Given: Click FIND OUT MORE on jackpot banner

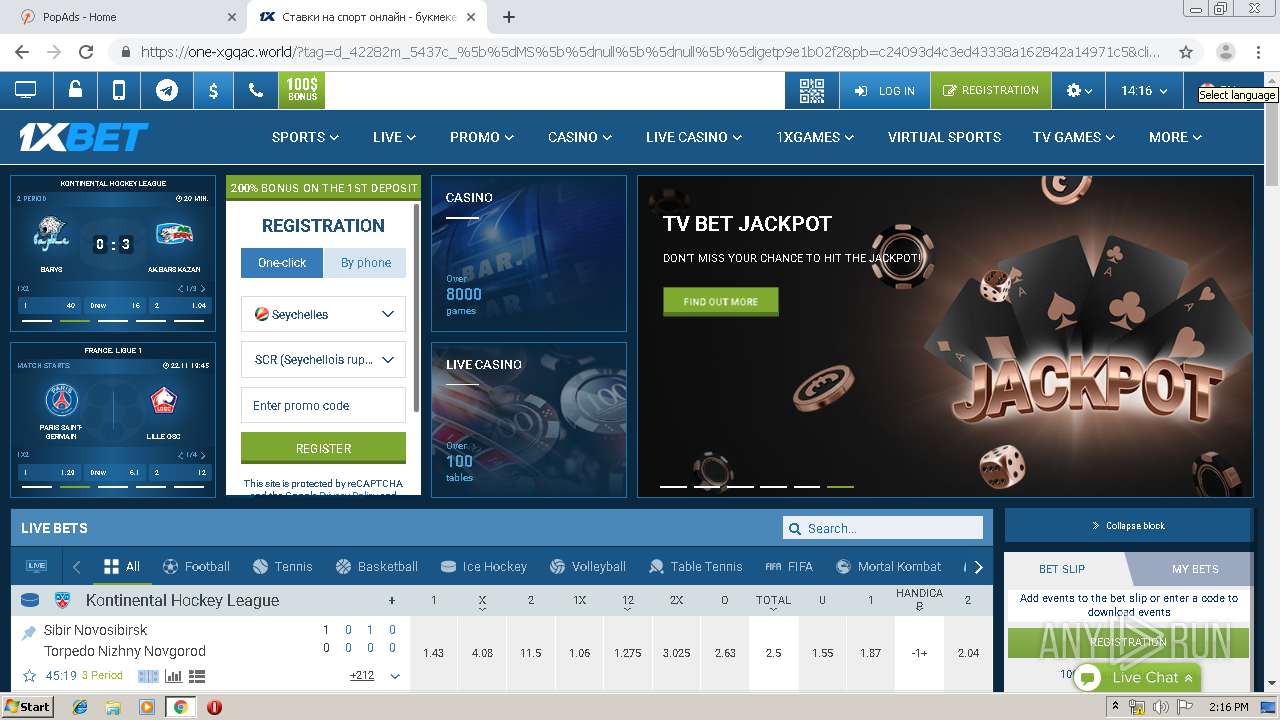Looking at the screenshot, I should [720, 301].
